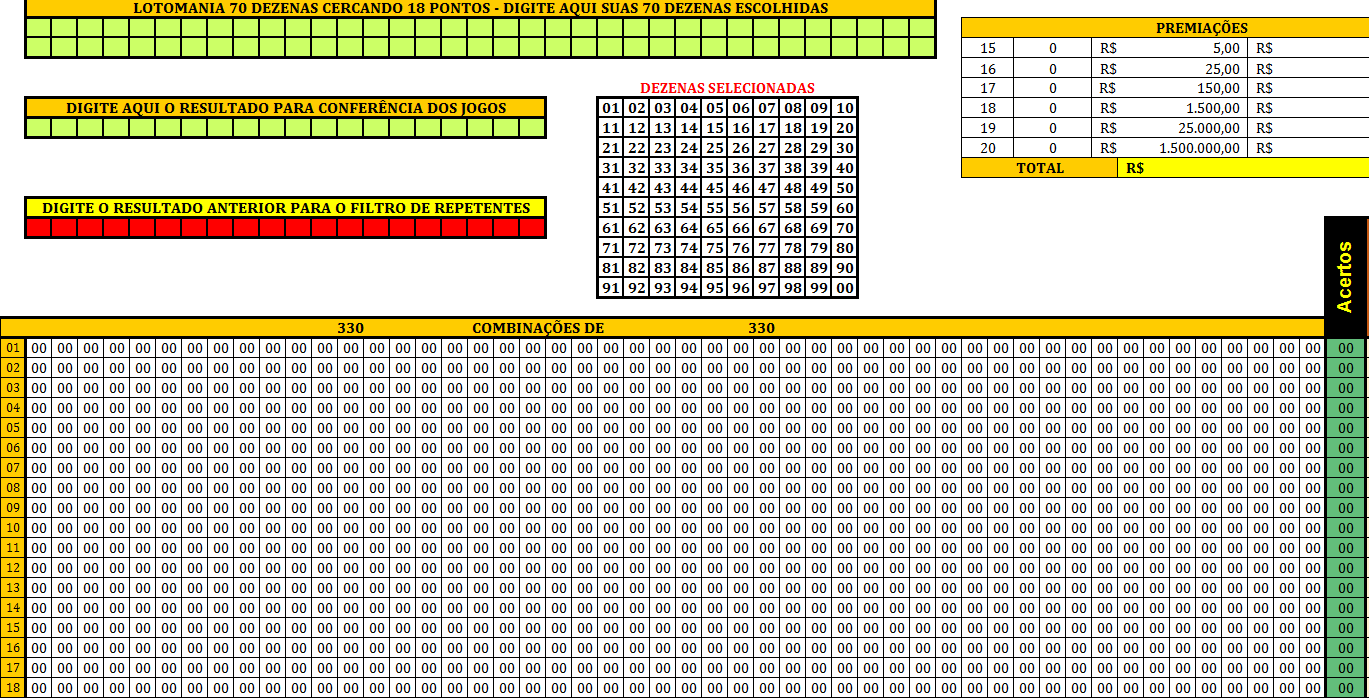Click number 37 in the Dezenas Selecionadas grid
The width and height of the screenshot is (1369, 698).
tap(767, 168)
